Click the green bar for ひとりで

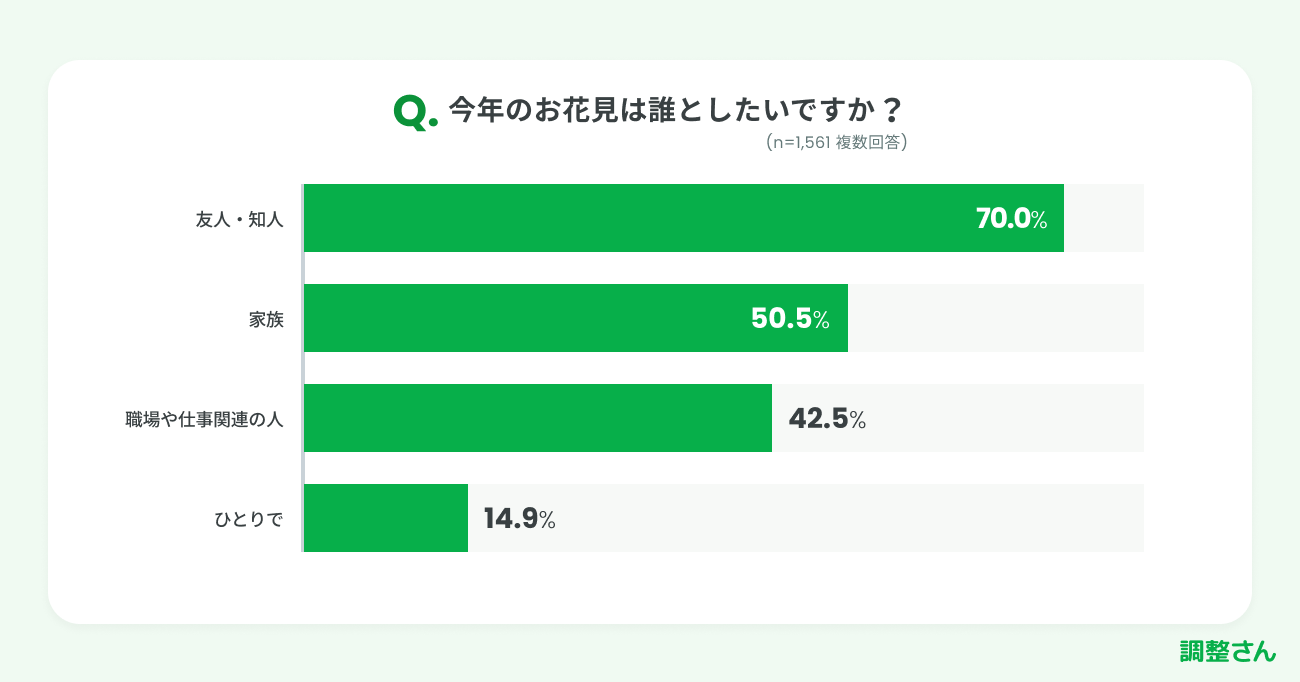385,518
